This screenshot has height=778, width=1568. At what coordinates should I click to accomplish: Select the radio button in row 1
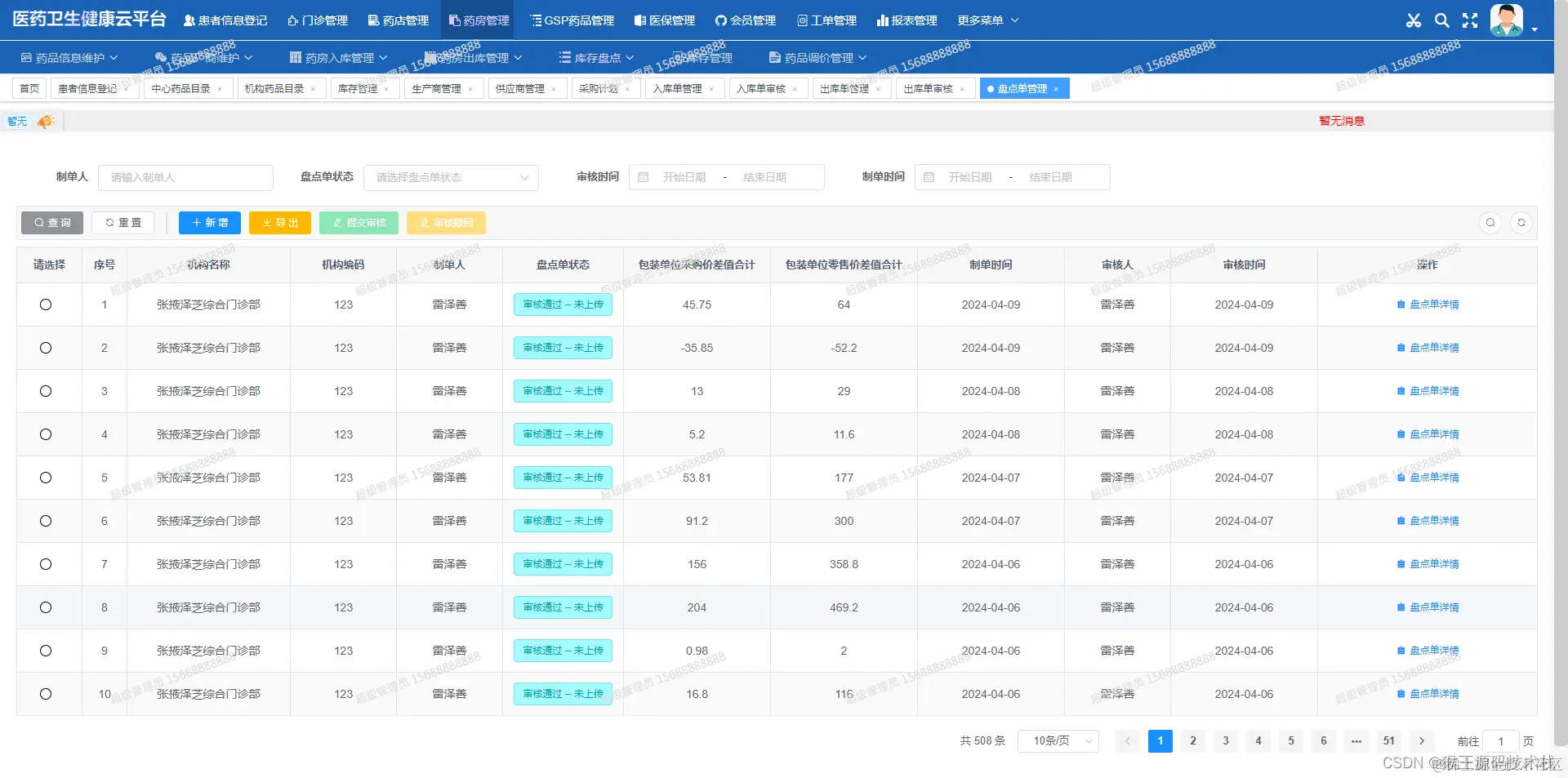point(46,305)
